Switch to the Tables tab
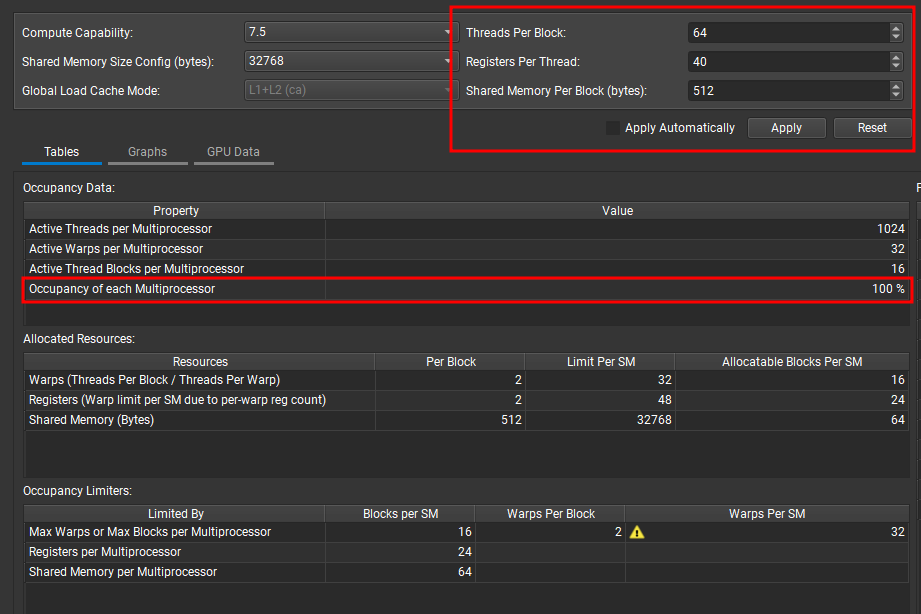The height and width of the screenshot is (614, 921). [x=62, y=152]
